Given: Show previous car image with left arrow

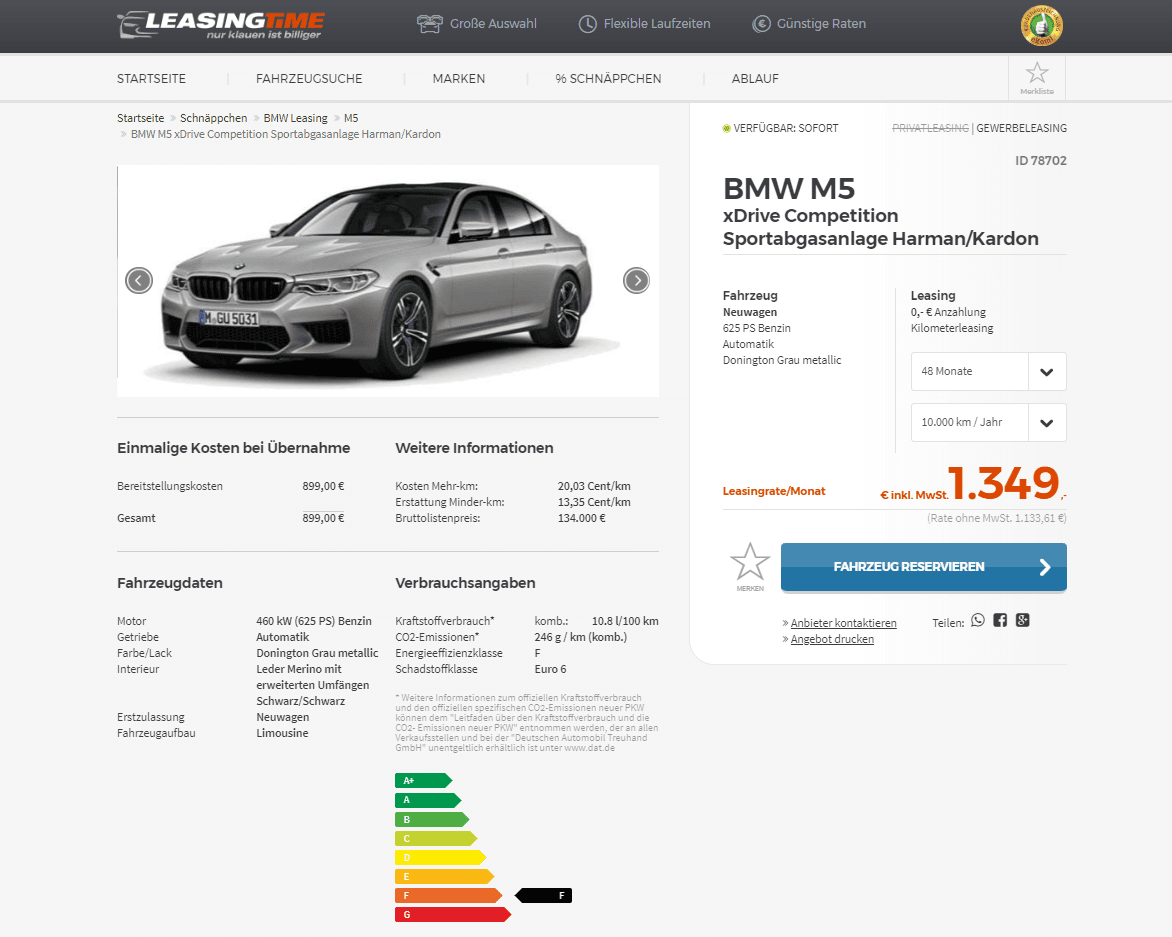Looking at the screenshot, I should pos(139,280).
